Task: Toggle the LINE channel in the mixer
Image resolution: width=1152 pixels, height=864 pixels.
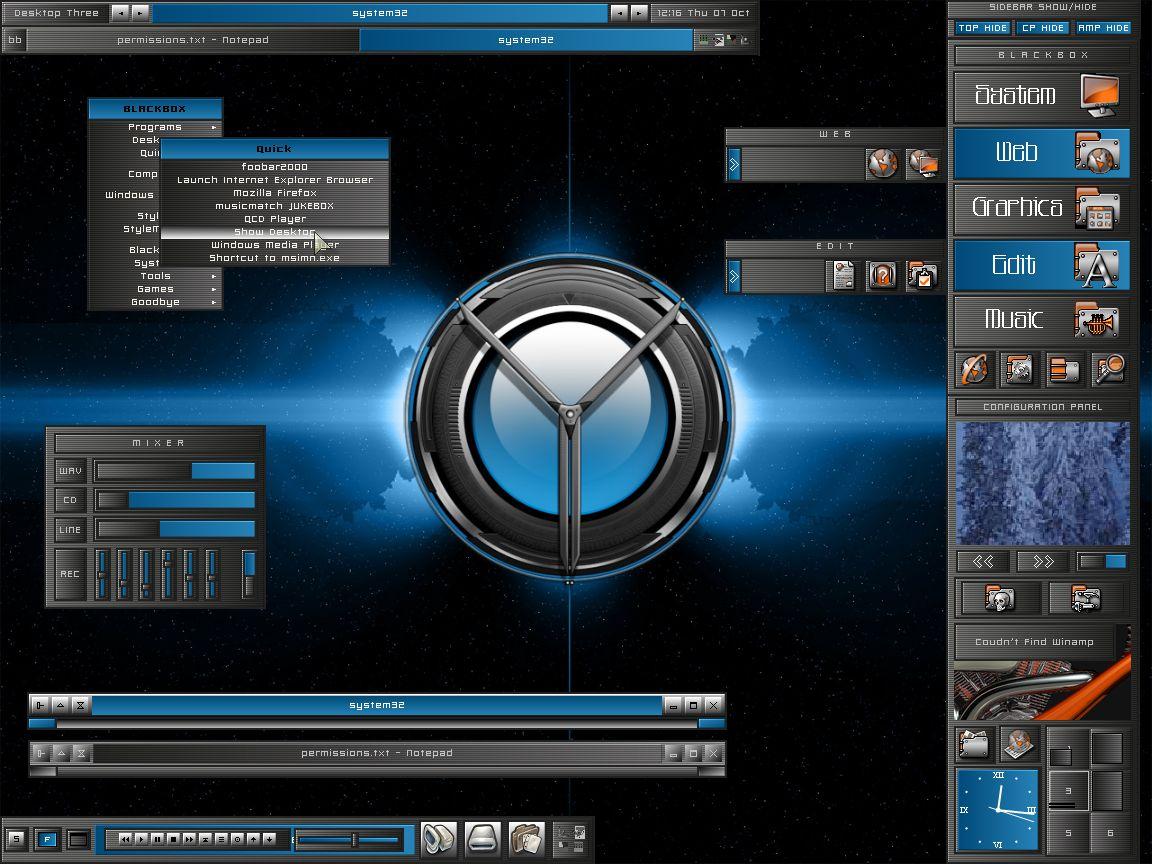Action: coord(70,530)
